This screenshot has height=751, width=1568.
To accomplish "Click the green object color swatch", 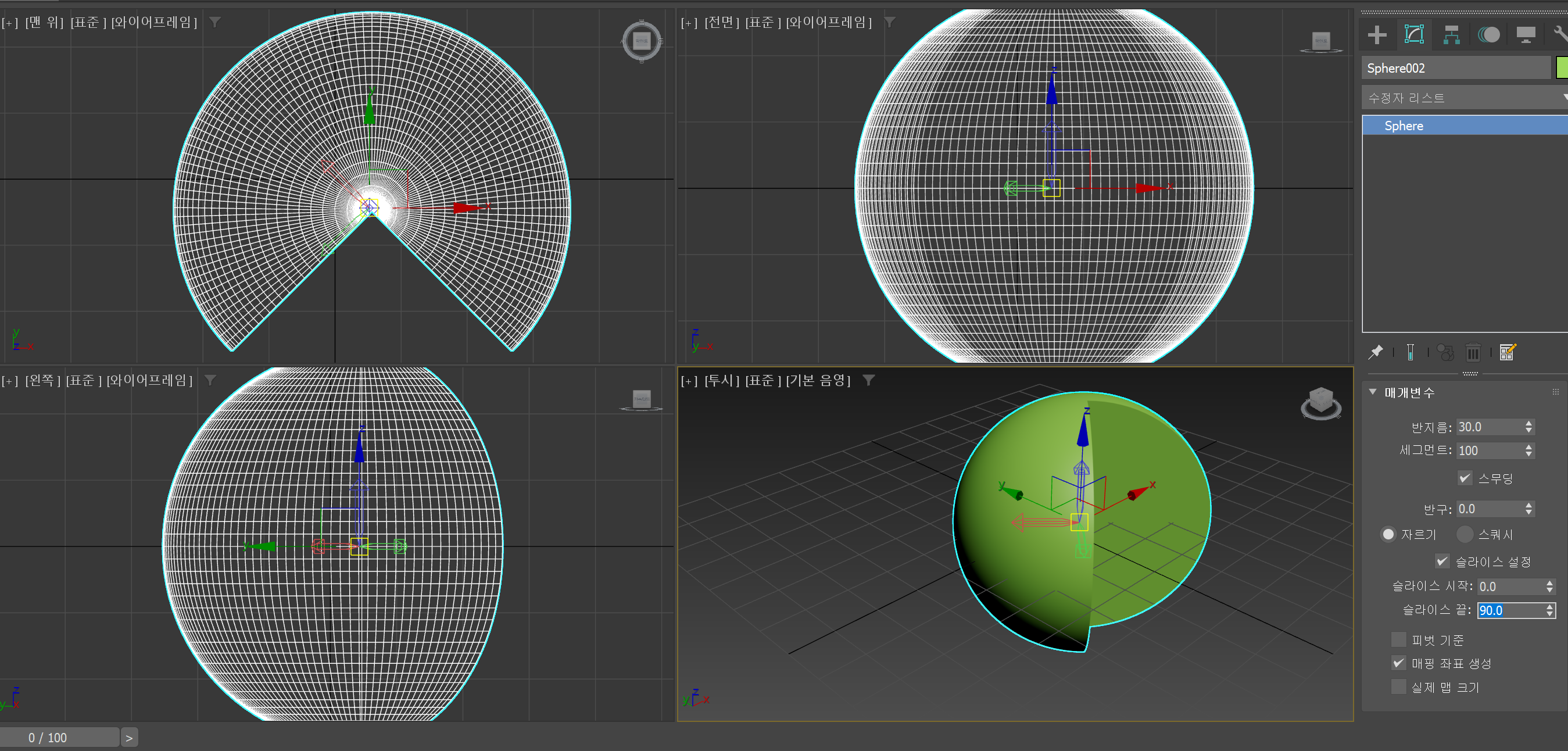I will pos(1562,67).
